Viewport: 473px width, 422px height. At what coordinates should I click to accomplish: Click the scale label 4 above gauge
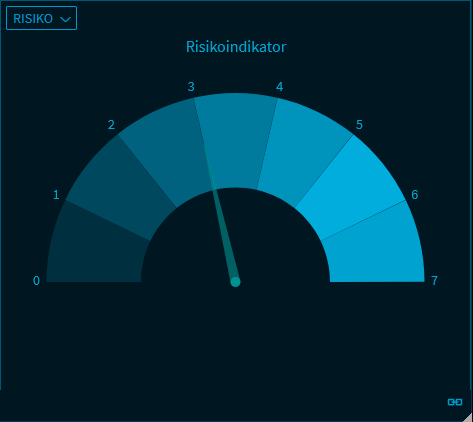[280, 87]
